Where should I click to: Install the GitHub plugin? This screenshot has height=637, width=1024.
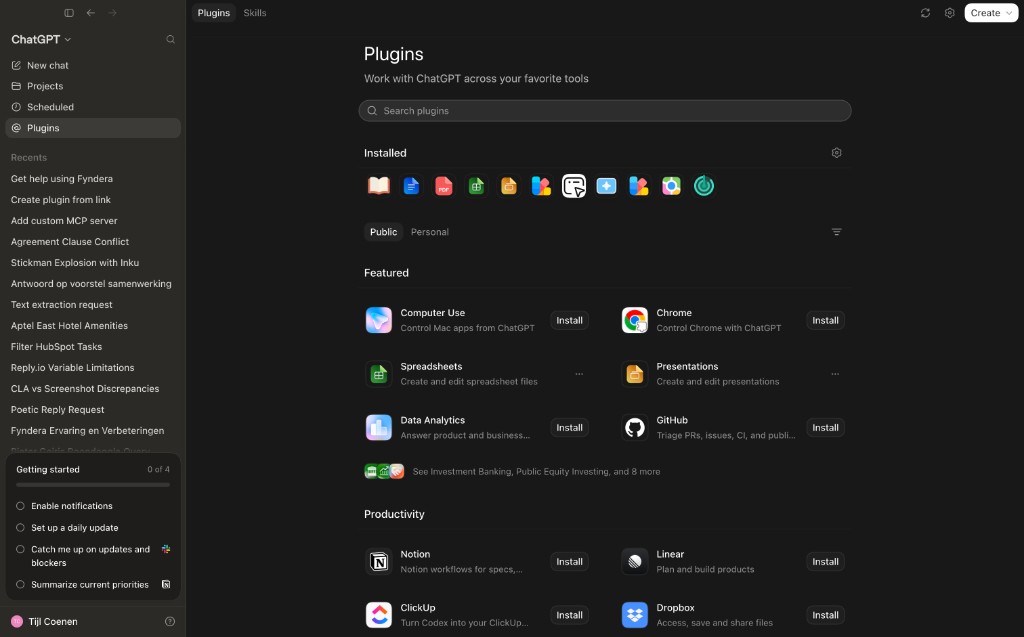825,427
